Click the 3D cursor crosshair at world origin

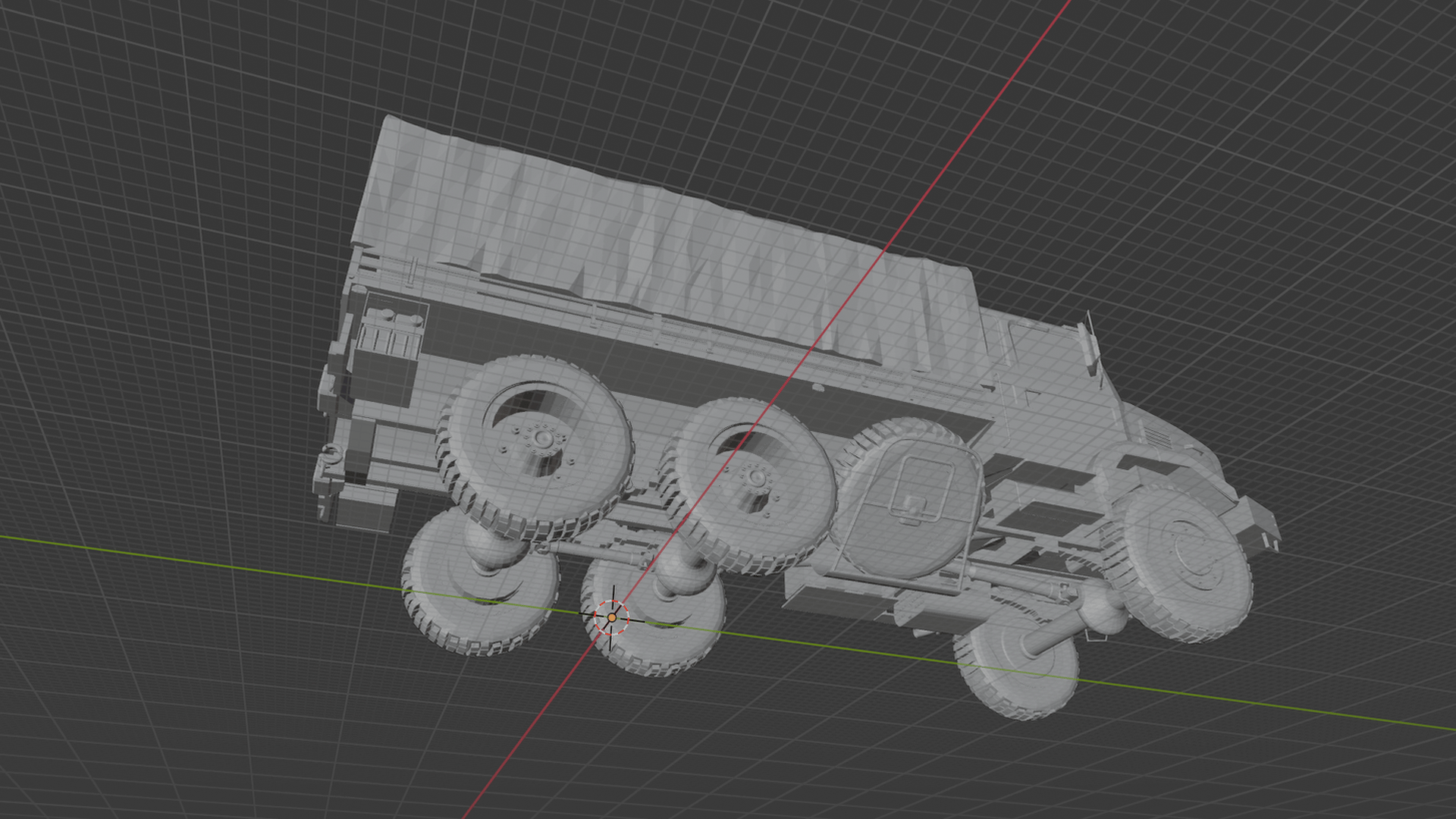612,618
